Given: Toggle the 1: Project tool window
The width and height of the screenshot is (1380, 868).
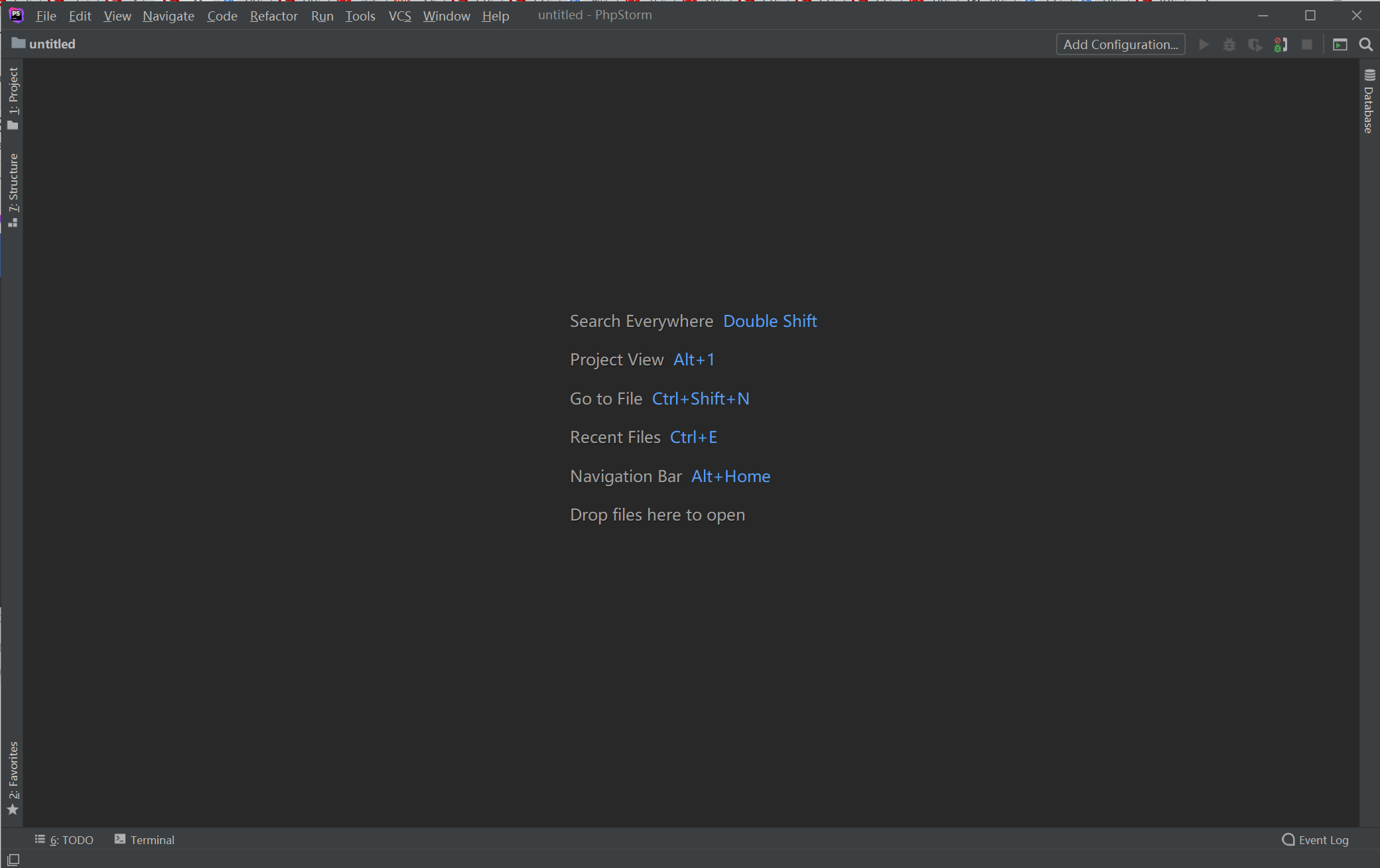Looking at the screenshot, I should pos(13,97).
